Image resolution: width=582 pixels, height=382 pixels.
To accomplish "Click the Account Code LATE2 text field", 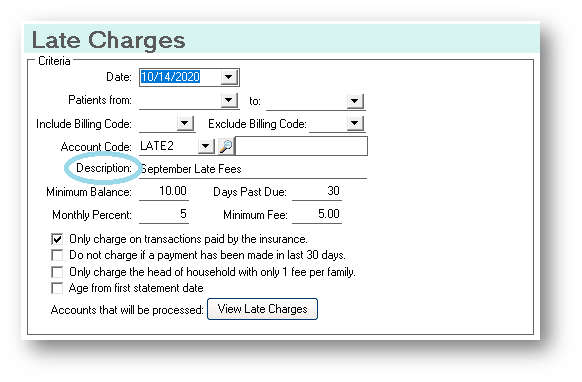I will coord(169,146).
